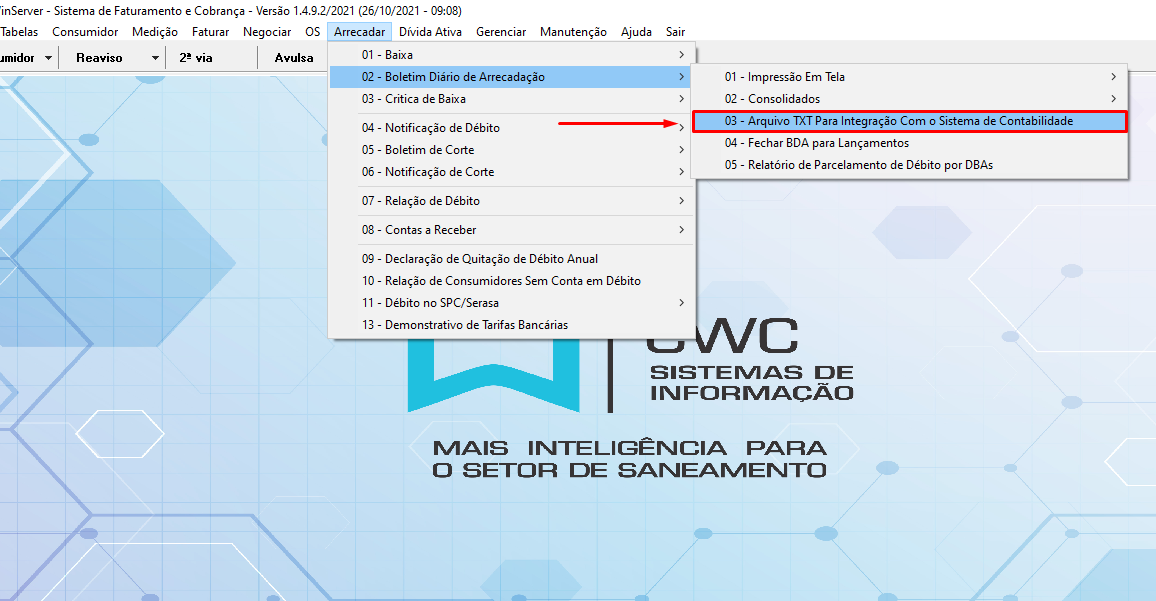Open the 'Dívida Ativa' menu

430,32
